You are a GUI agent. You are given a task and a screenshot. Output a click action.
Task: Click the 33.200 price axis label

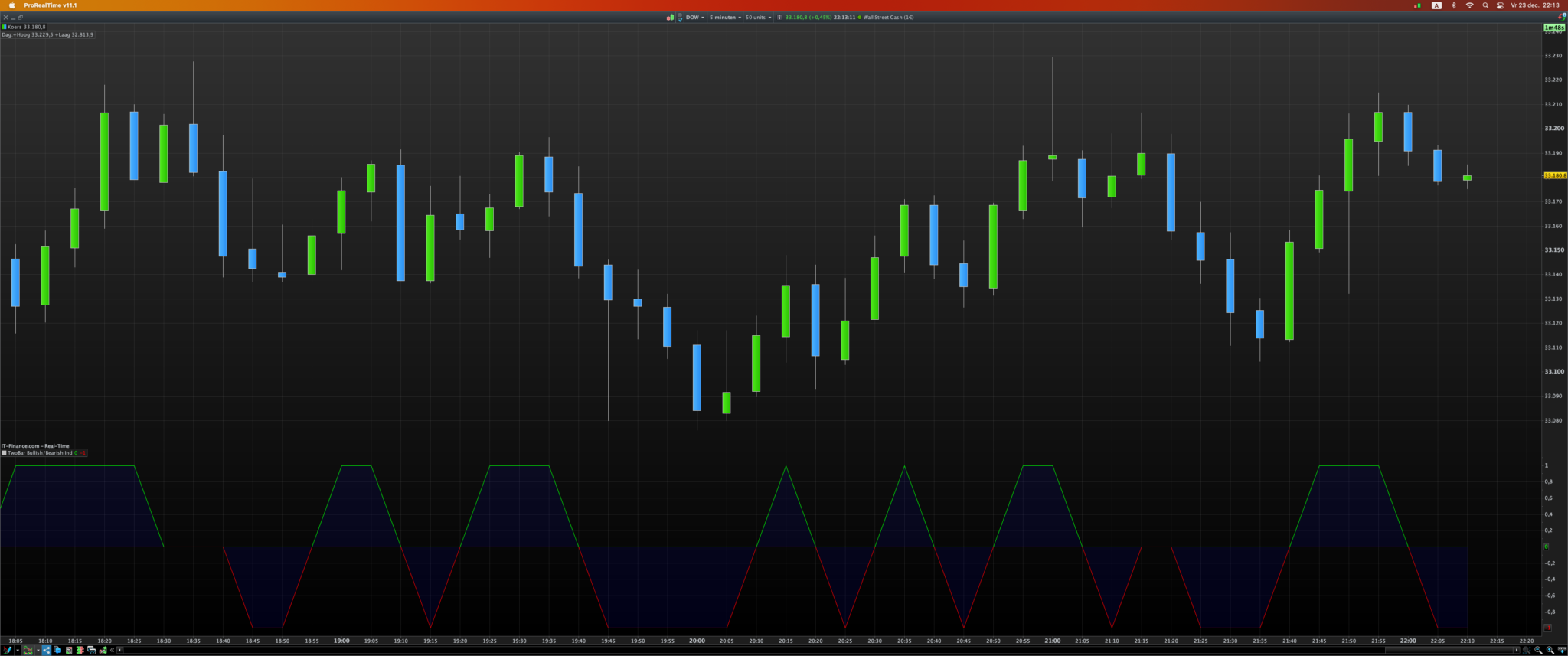(1554, 129)
